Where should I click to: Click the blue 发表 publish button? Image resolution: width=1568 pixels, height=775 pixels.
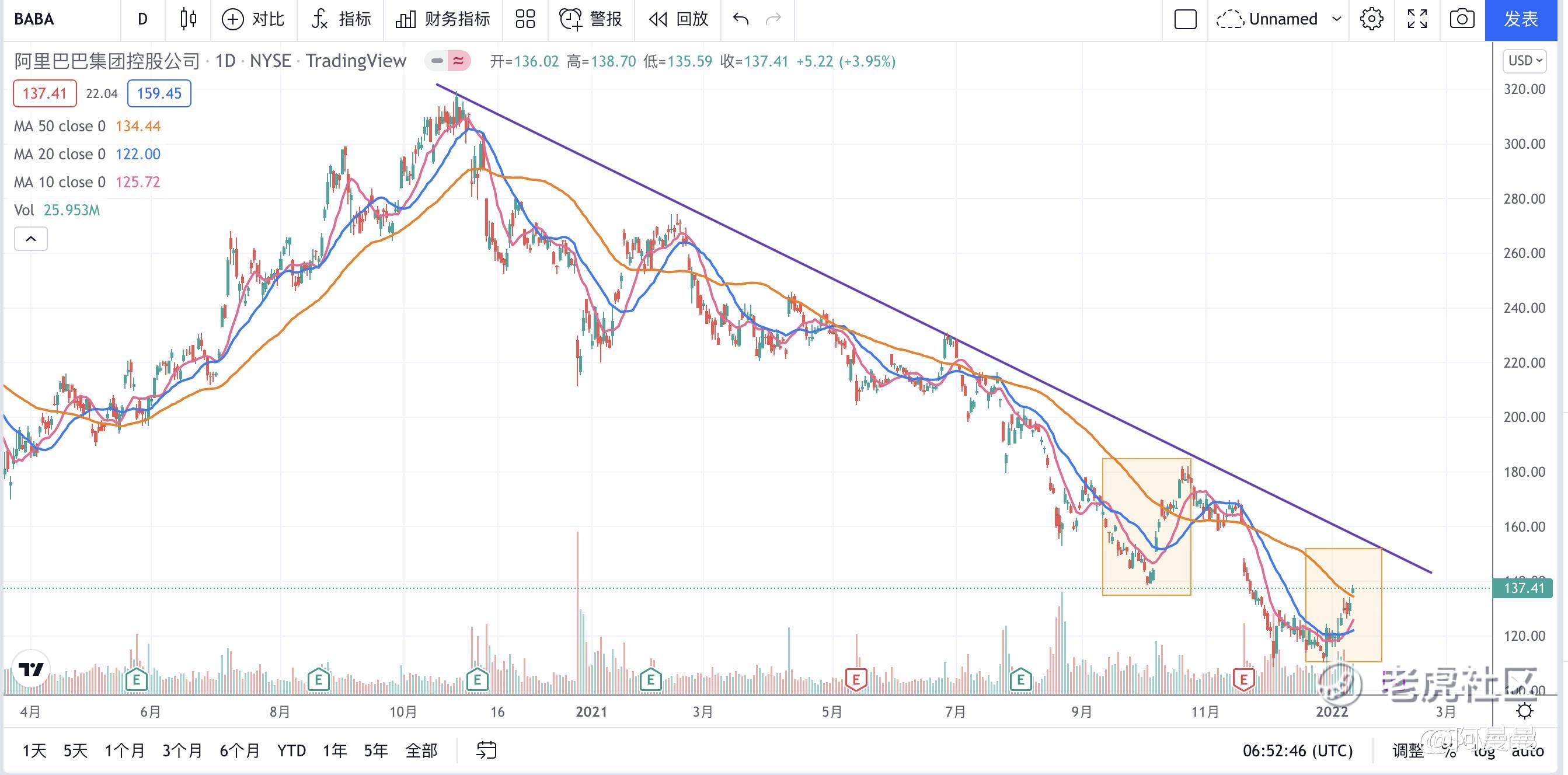(1521, 19)
